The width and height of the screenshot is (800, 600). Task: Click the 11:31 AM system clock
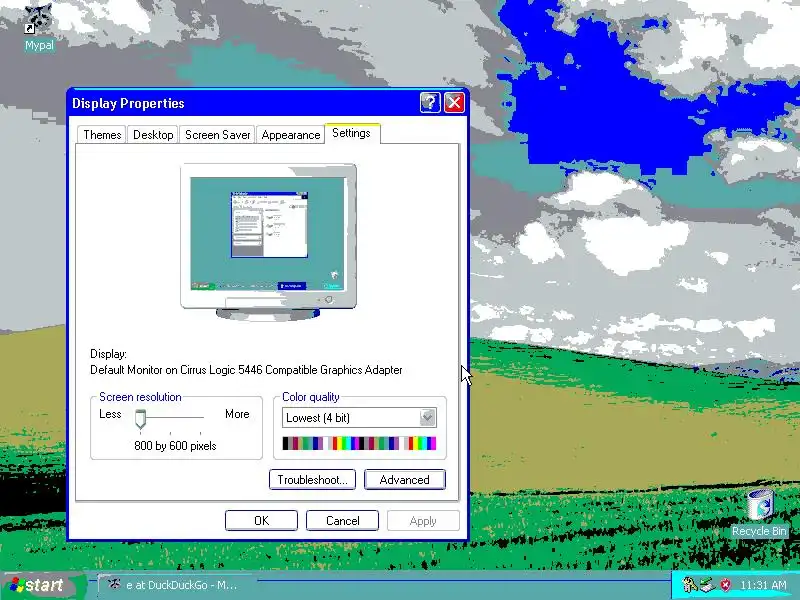pos(763,585)
